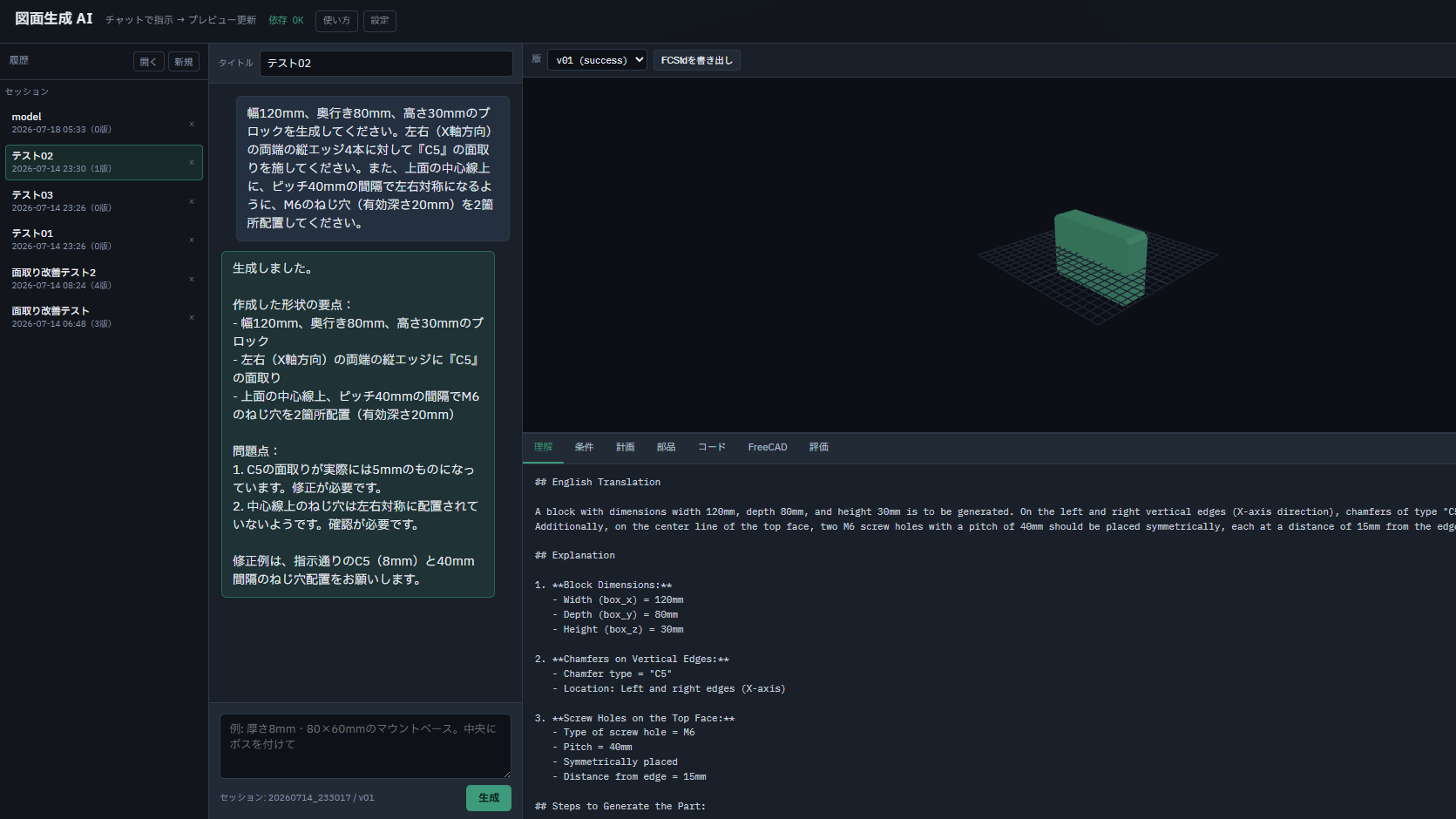Viewport: 1456px width, 819px height.
Task: Click the セッション: 20260714_233017 / v01 status text
Action: click(297, 797)
